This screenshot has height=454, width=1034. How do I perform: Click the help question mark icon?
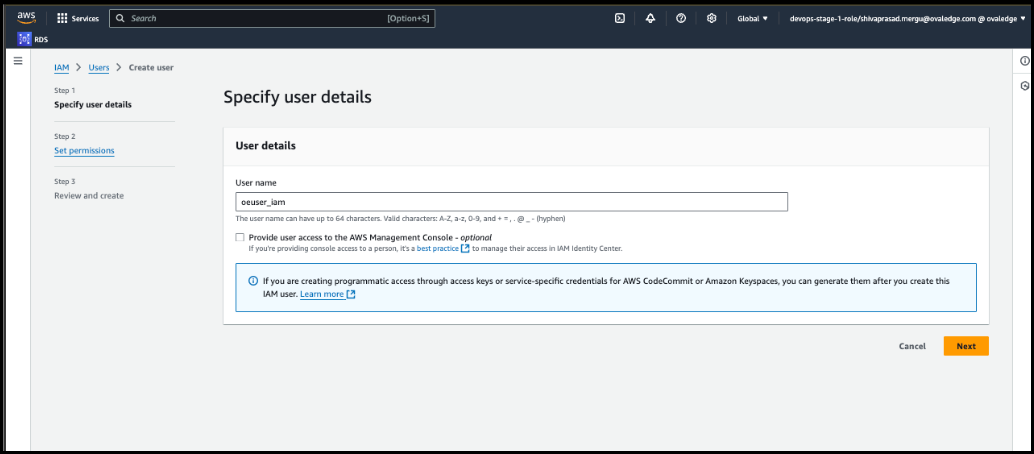click(681, 18)
